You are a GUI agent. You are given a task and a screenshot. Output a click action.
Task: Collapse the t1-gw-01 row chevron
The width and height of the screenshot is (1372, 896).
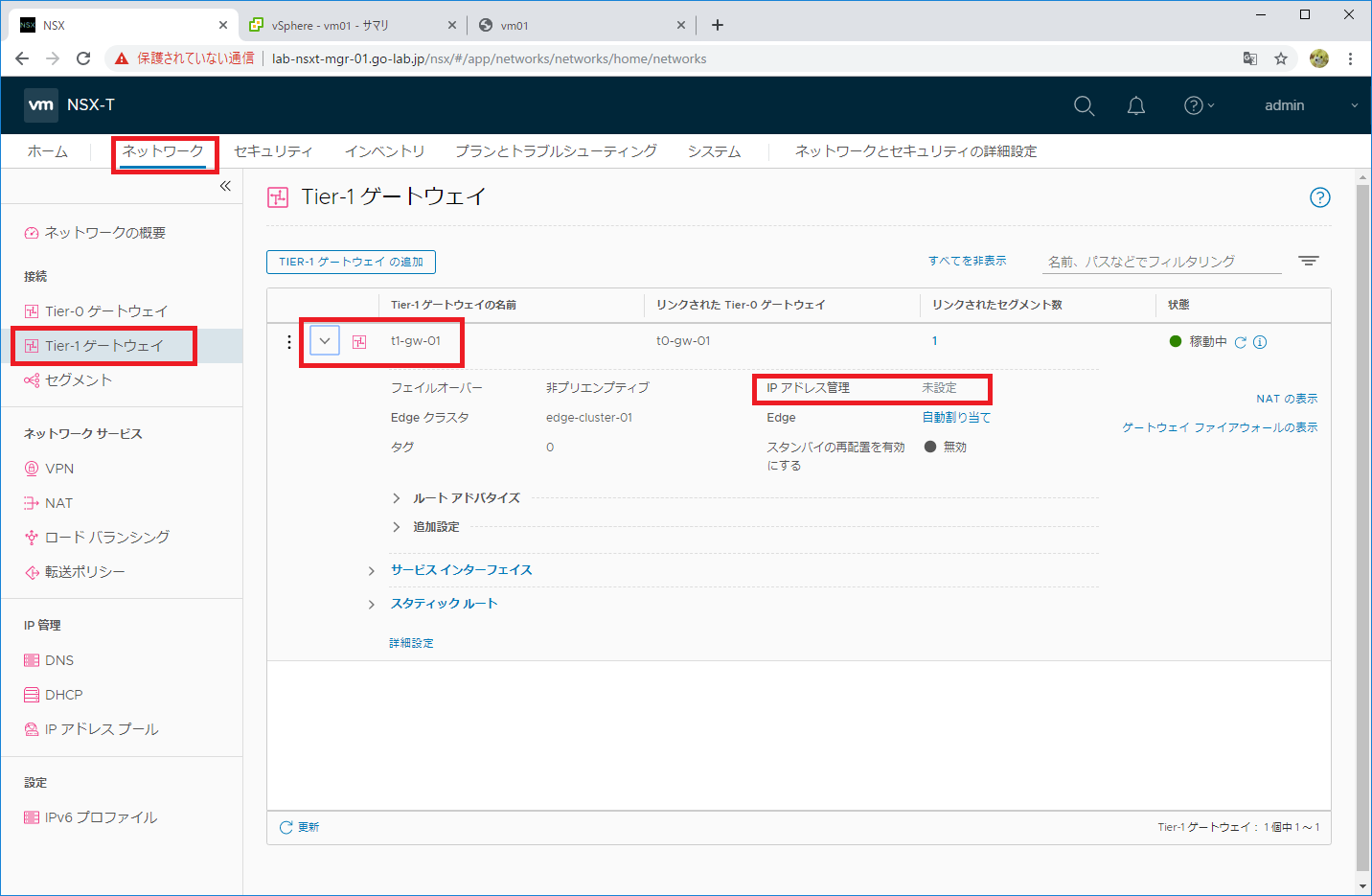pyautogui.click(x=325, y=340)
